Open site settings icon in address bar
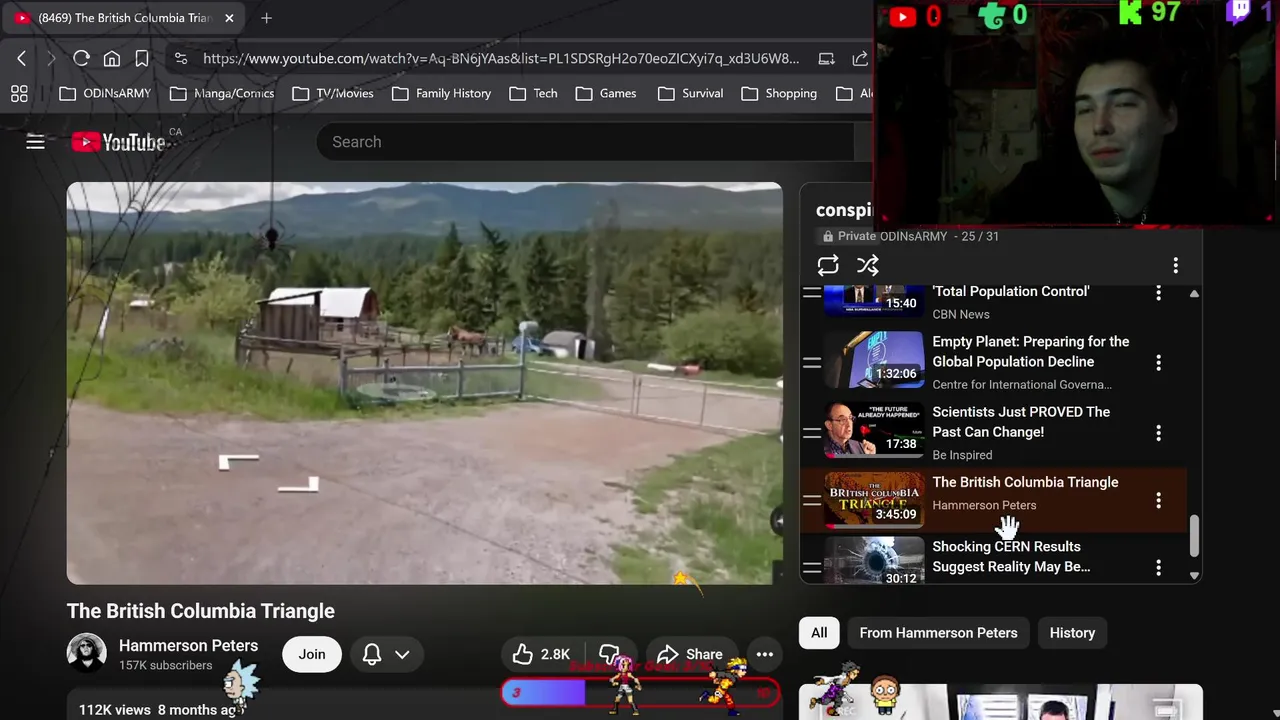 click(181, 59)
